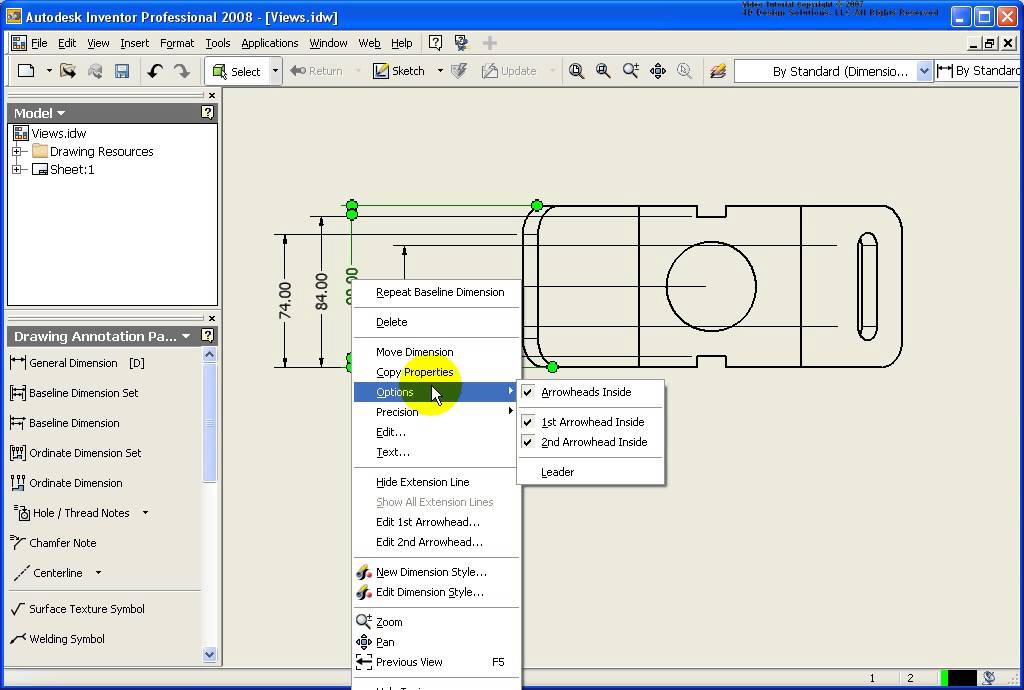Click the help question-mark icon in menu bar
This screenshot has width=1024, height=690.
coord(436,43)
